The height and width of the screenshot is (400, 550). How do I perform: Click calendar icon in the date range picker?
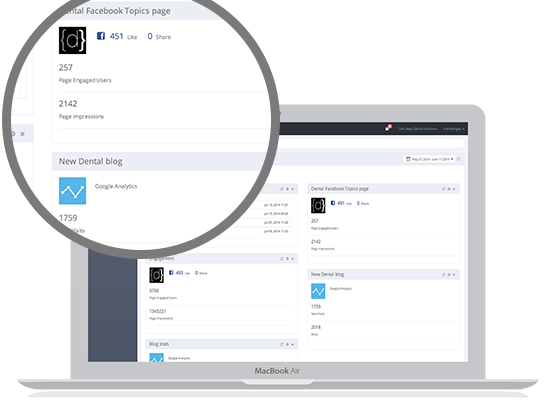click(408, 159)
